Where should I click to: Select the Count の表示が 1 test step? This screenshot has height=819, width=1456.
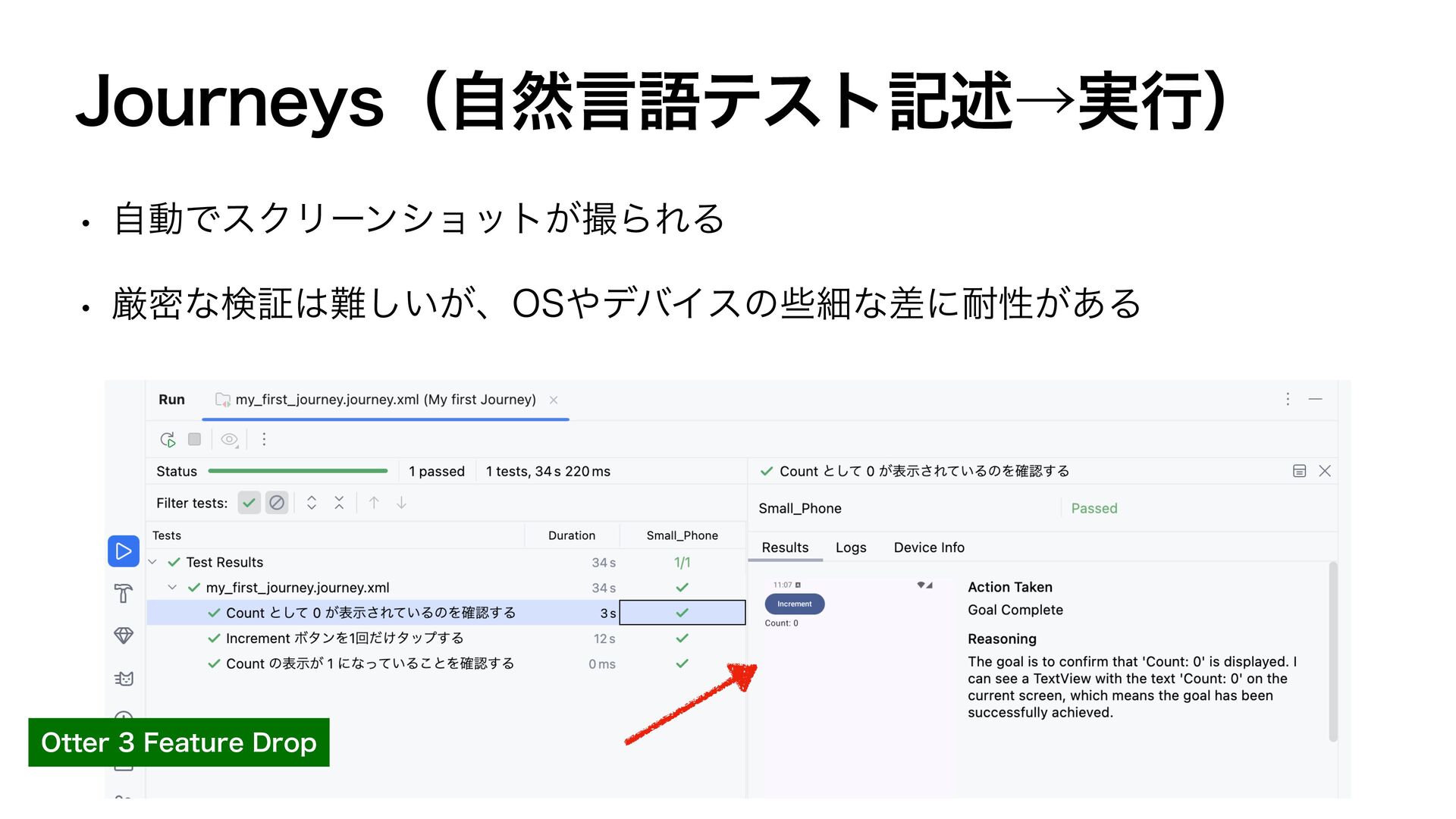pyautogui.click(x=370, y=664)
